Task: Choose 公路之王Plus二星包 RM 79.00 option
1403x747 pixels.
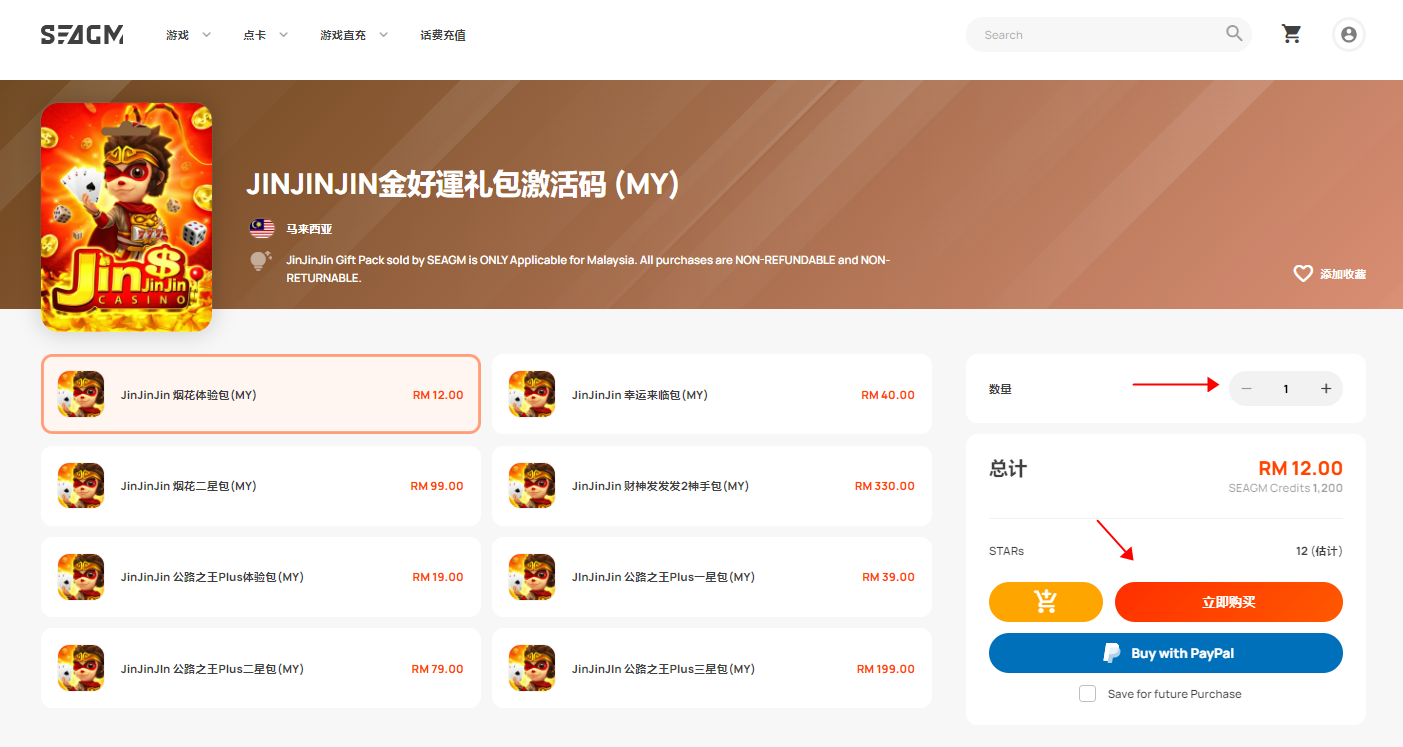Action: (x=261, y=668)
